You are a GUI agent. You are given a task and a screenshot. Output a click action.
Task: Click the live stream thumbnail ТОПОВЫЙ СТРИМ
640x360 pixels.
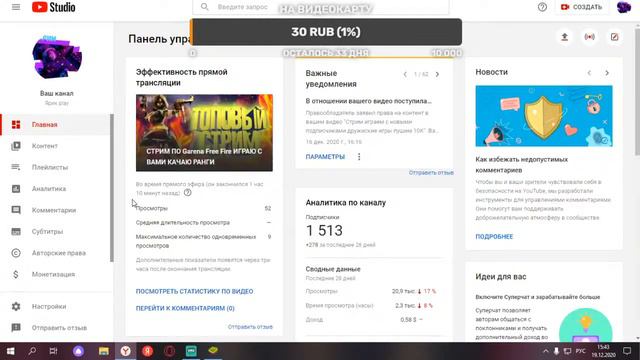[x=204, y=133]
